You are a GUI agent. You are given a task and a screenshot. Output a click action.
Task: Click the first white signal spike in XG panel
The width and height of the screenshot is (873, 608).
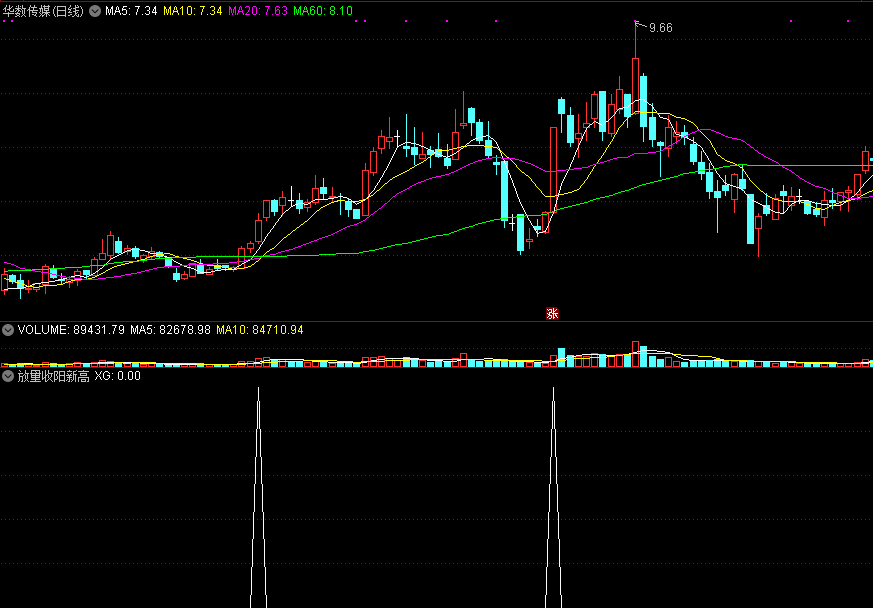click(x=258, y=497)
